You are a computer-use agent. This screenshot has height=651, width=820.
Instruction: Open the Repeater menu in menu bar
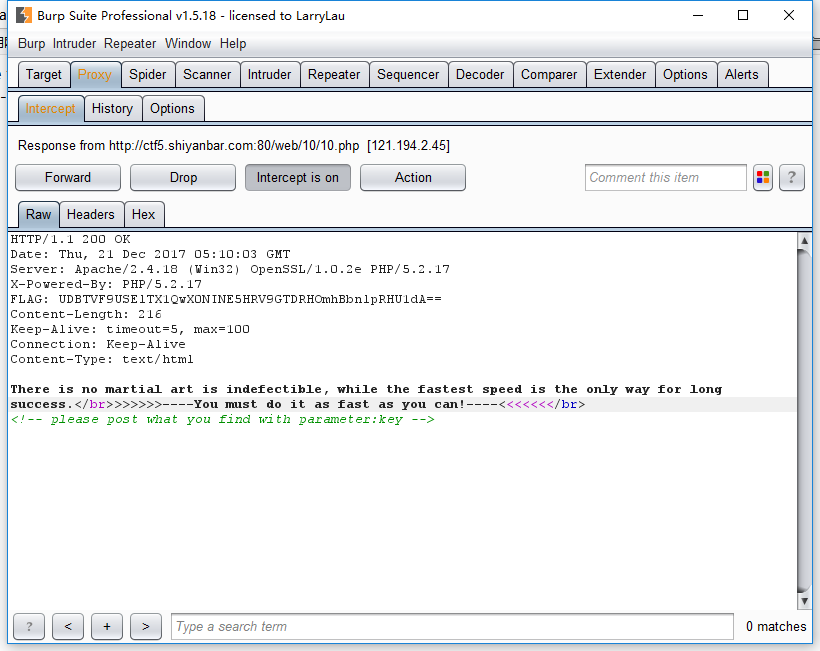pyautogui.click(x=130, y=44)
